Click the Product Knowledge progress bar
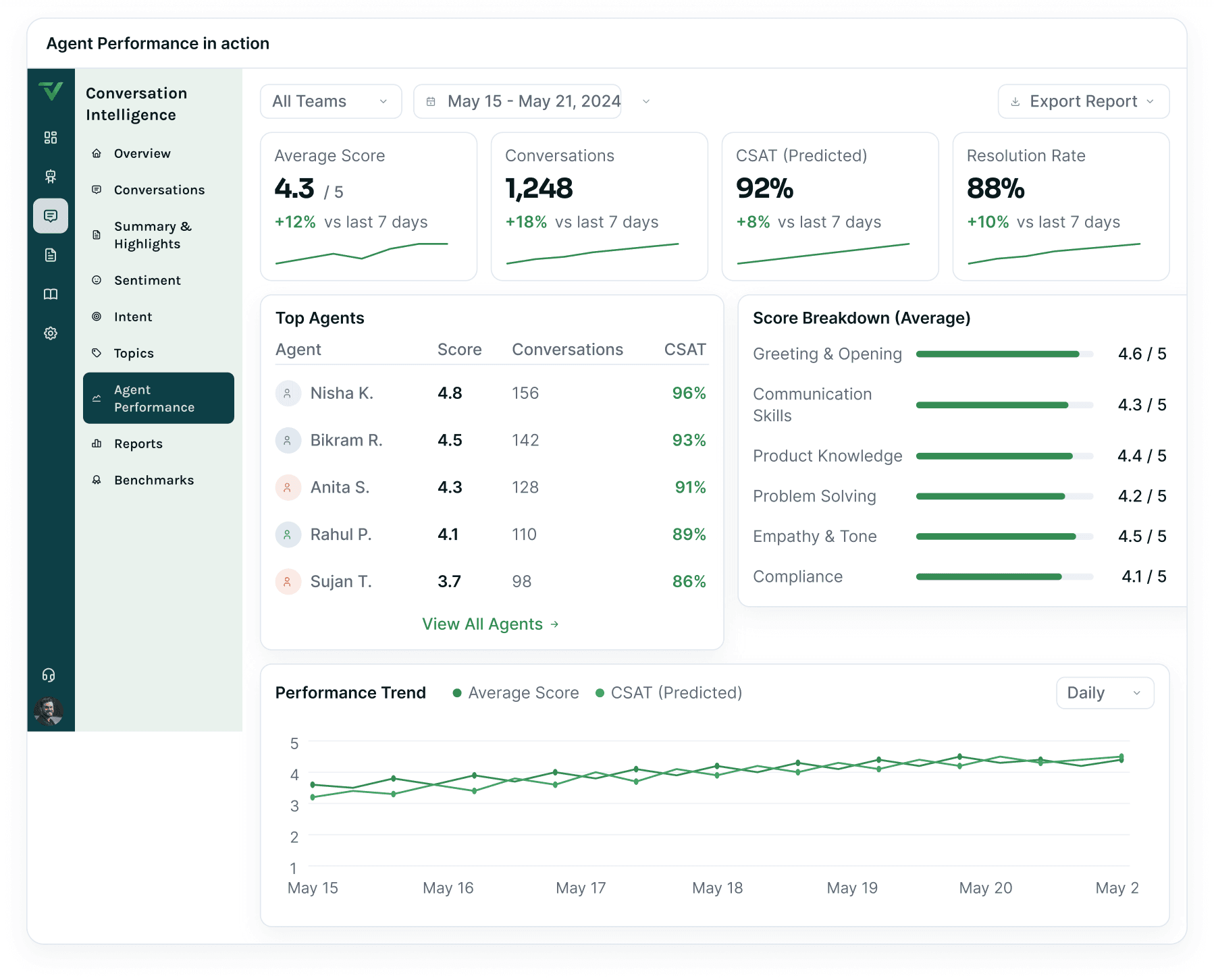Viewport: 1214px width, 980px height. 1005,456
